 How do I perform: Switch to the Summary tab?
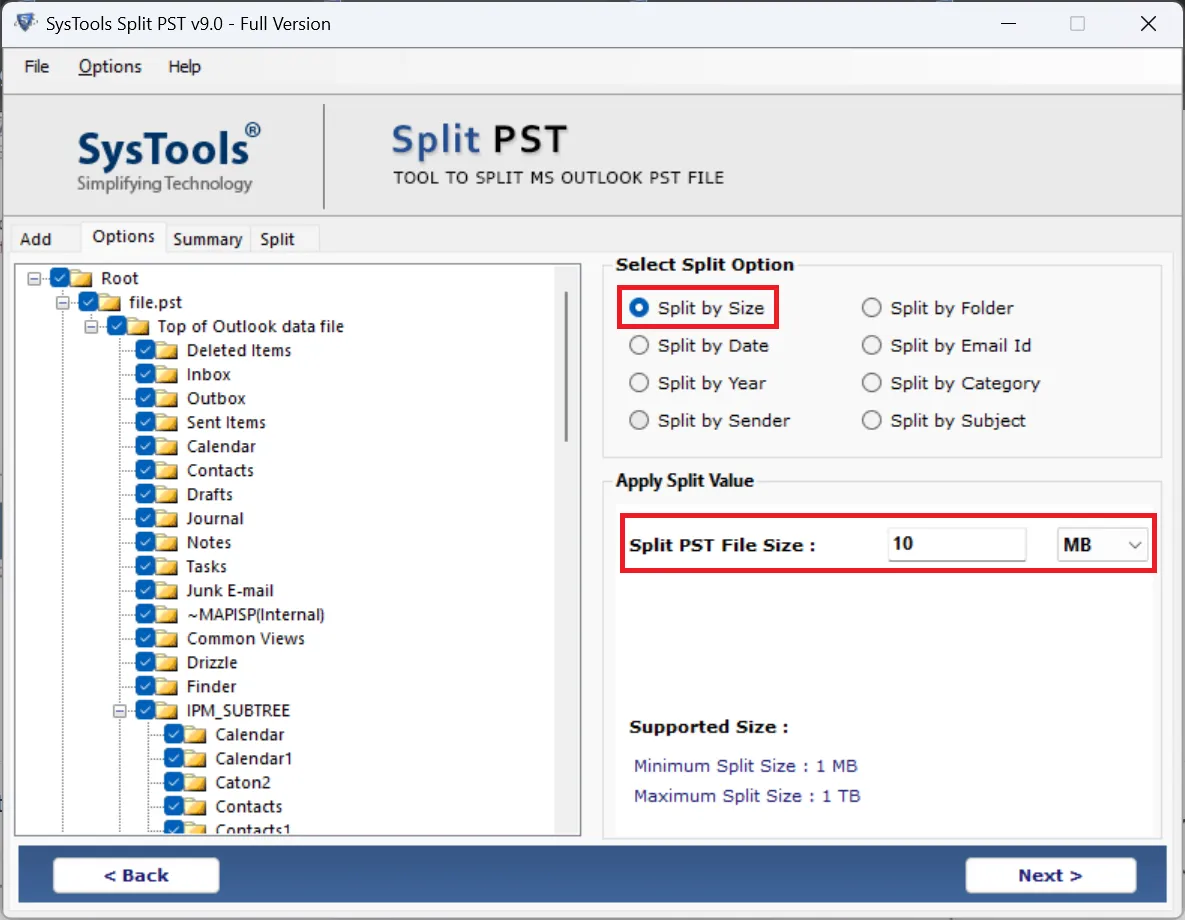coord(207,239)
